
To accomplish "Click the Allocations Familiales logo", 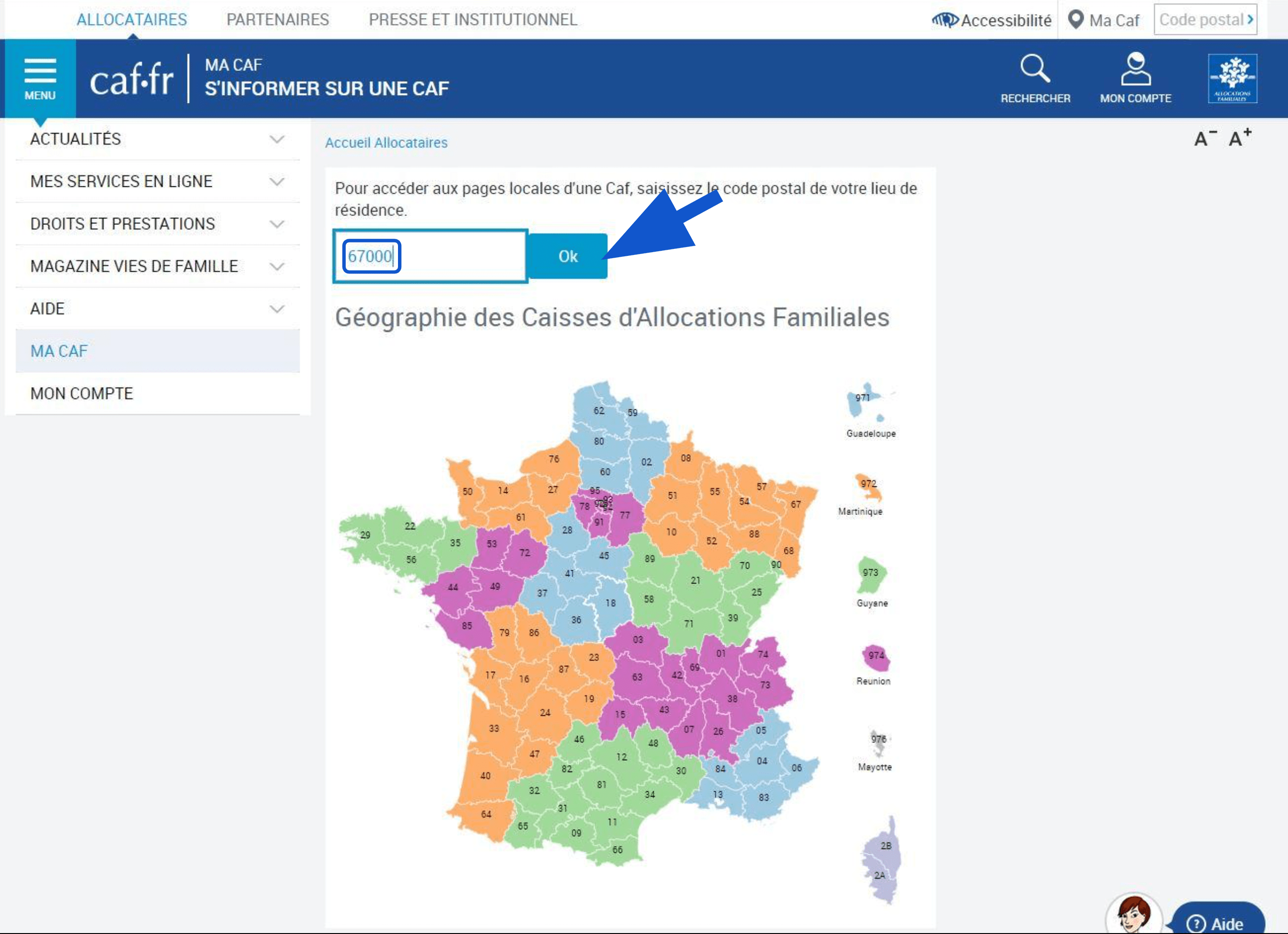I will pos(1232,78).
